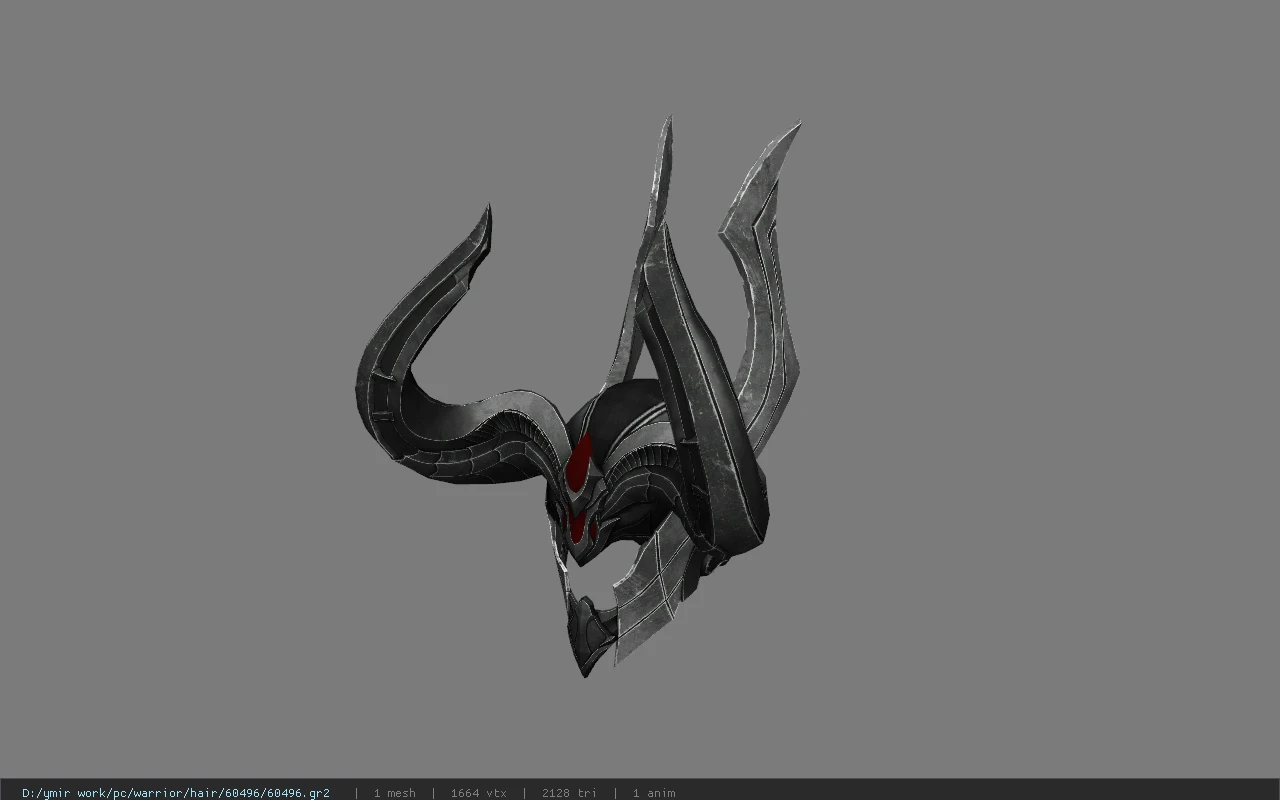Image resolution: width=1280 pixels, height=800 pixels.
Task: Click the file path 60496.gr2 in status bar
Action: point(176,793)
